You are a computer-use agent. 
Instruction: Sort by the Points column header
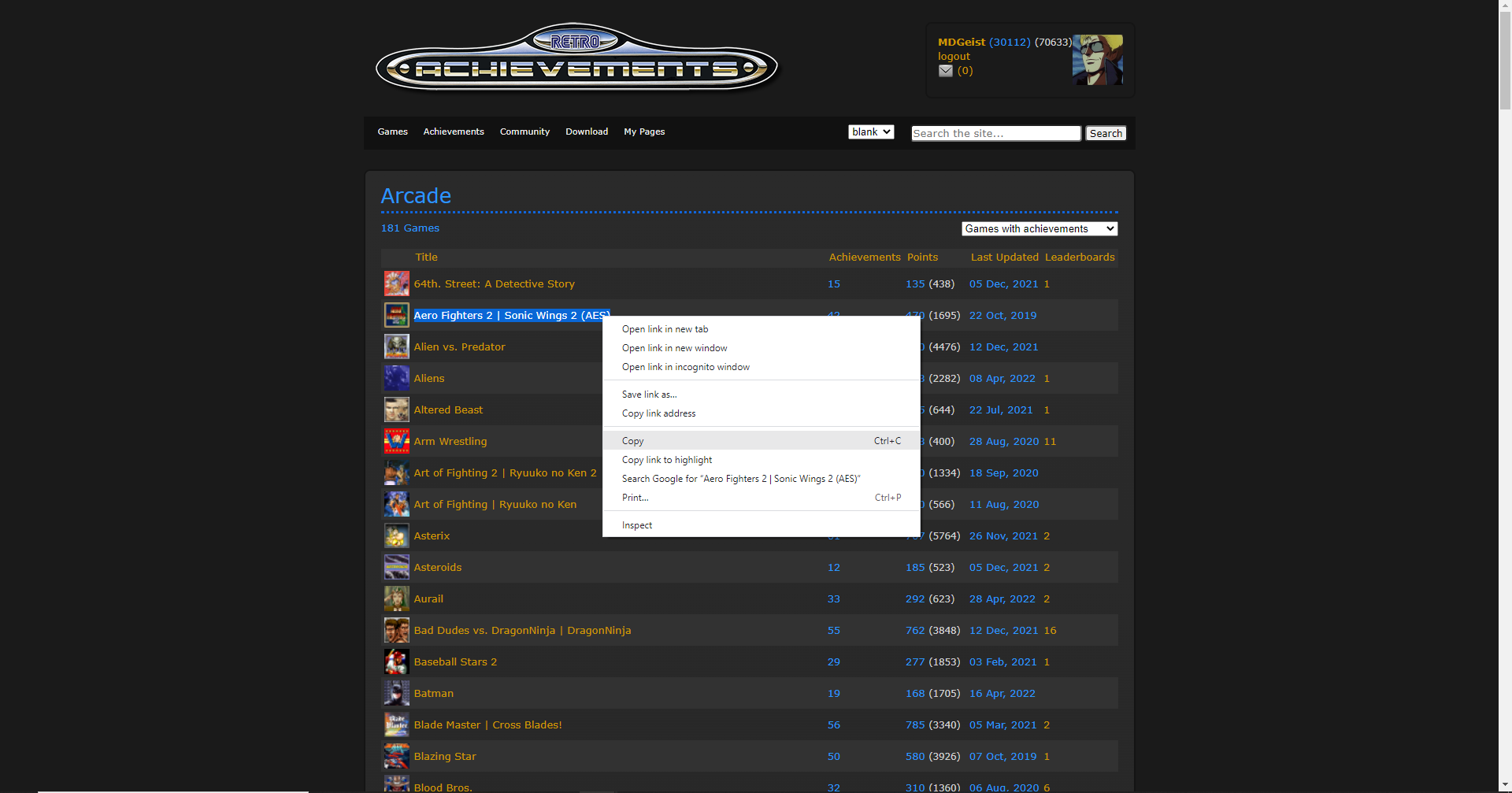(922, 258)
